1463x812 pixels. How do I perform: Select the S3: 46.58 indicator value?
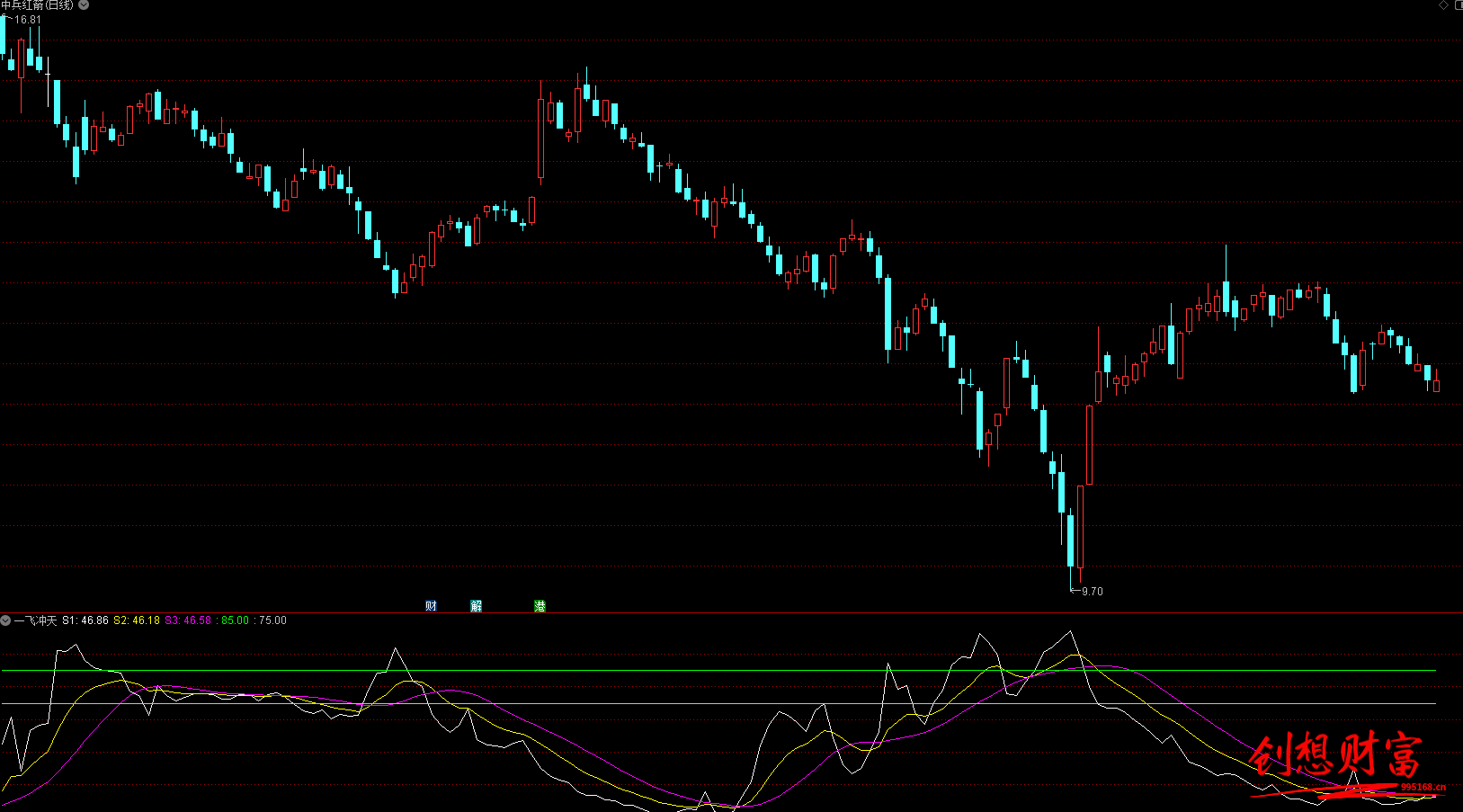[x=188, y=620]
